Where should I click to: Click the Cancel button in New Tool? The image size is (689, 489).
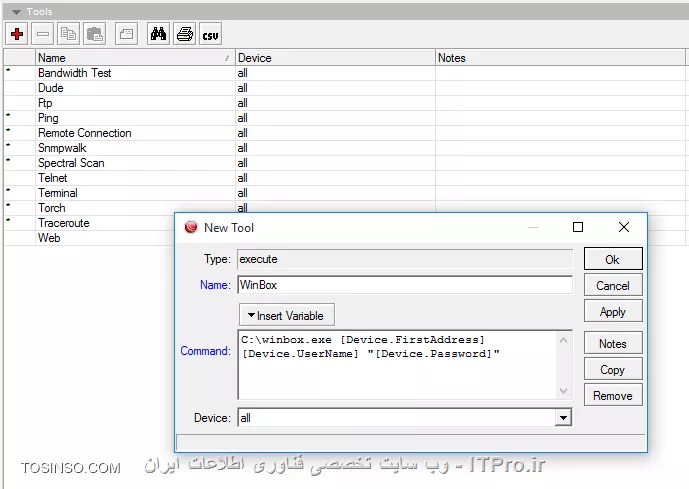point(613,286)
